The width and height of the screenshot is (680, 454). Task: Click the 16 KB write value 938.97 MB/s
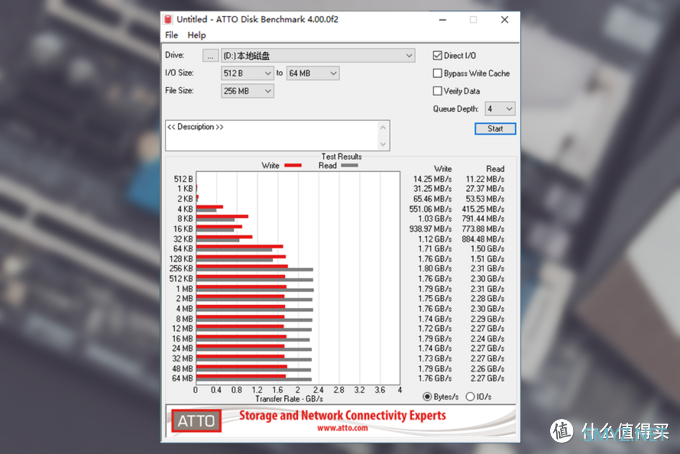pos(431,229)
